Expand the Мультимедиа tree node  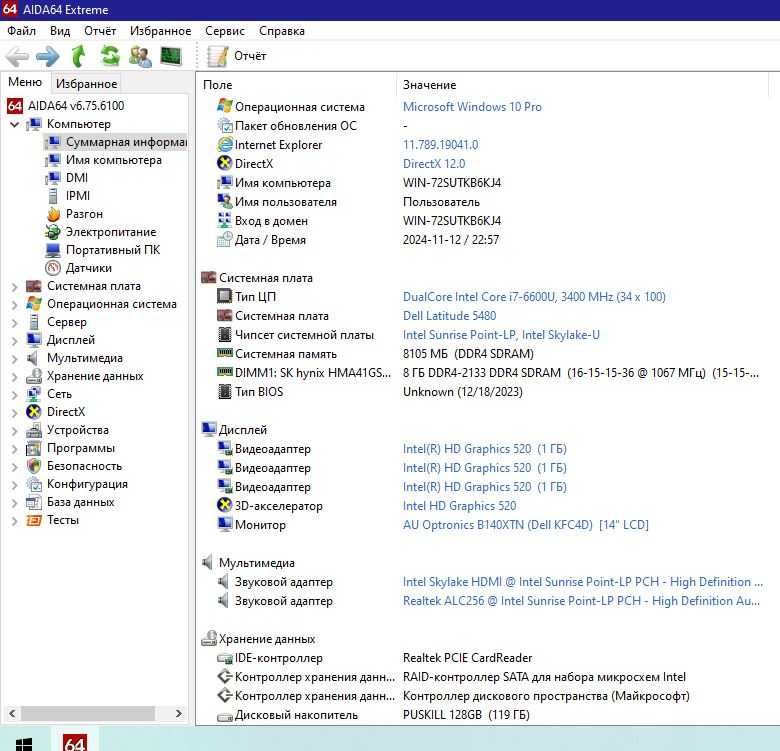pyautogui.click(x=14, y=359)
